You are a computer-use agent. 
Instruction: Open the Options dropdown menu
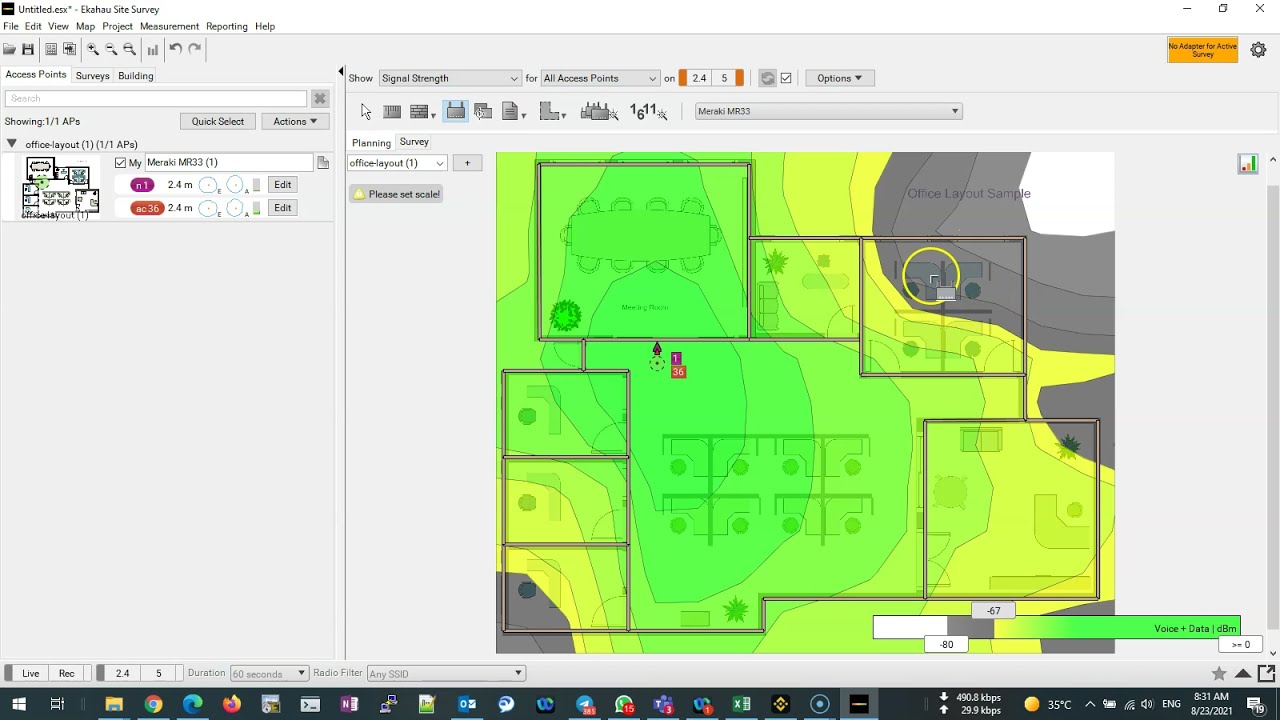pyautogui.click(x=839, y=78)
